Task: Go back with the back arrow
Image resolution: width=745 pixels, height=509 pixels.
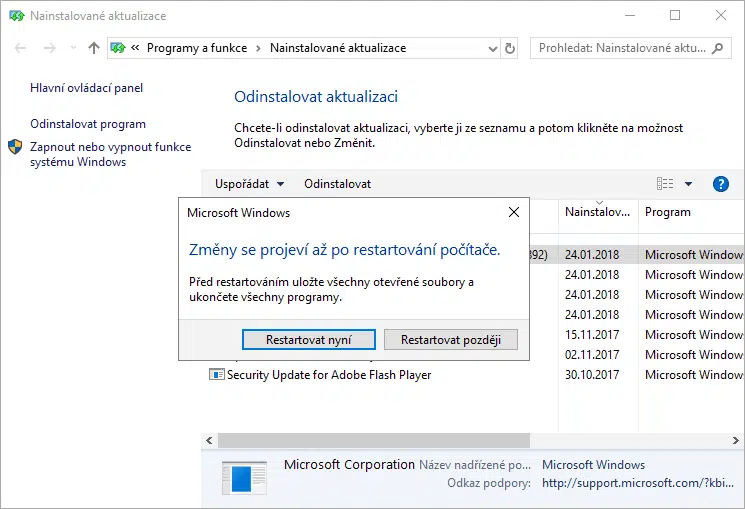Action: (20, 48)
